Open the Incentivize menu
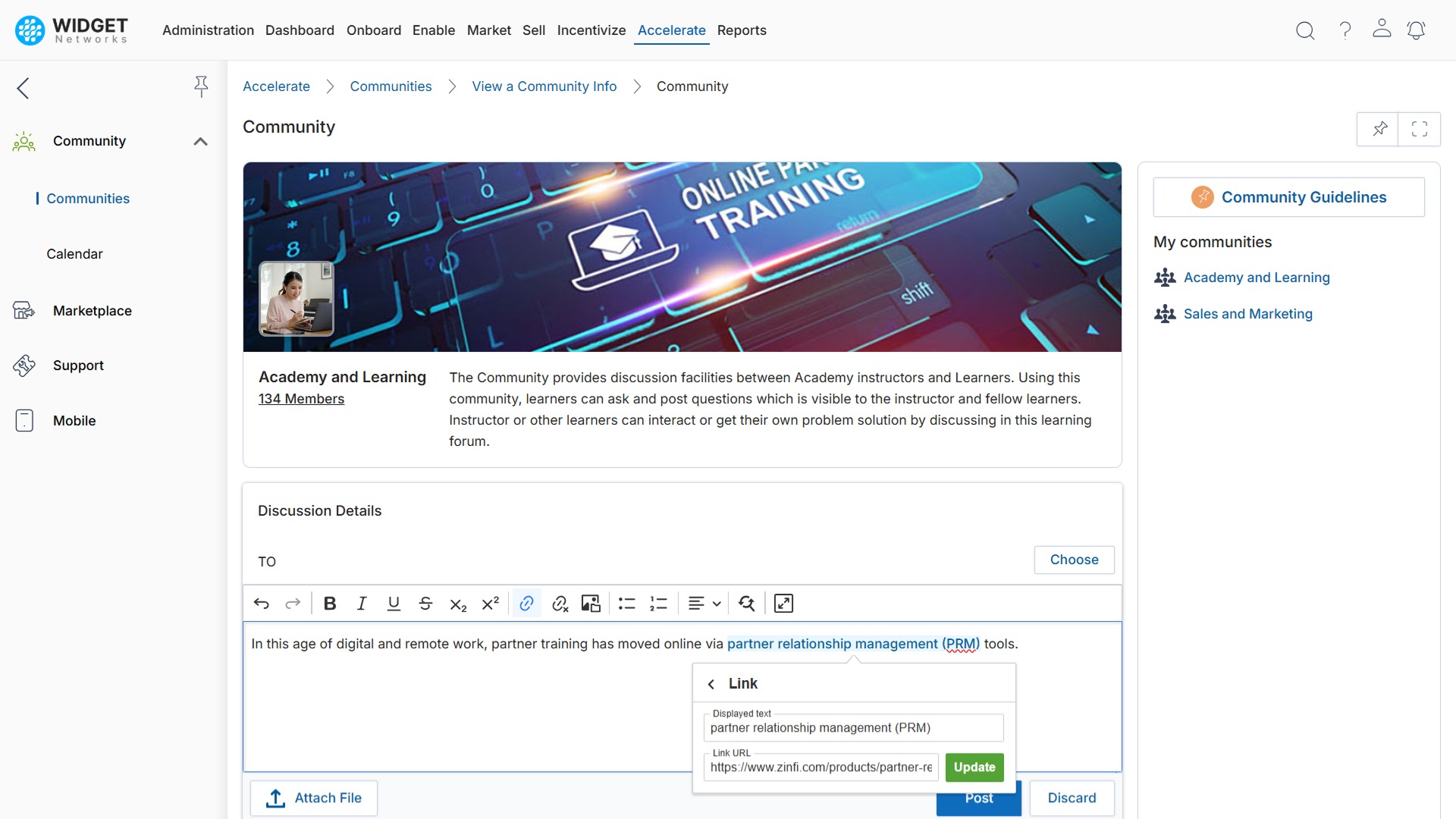Screen dimensions: 1456x819 coord(591,30)
